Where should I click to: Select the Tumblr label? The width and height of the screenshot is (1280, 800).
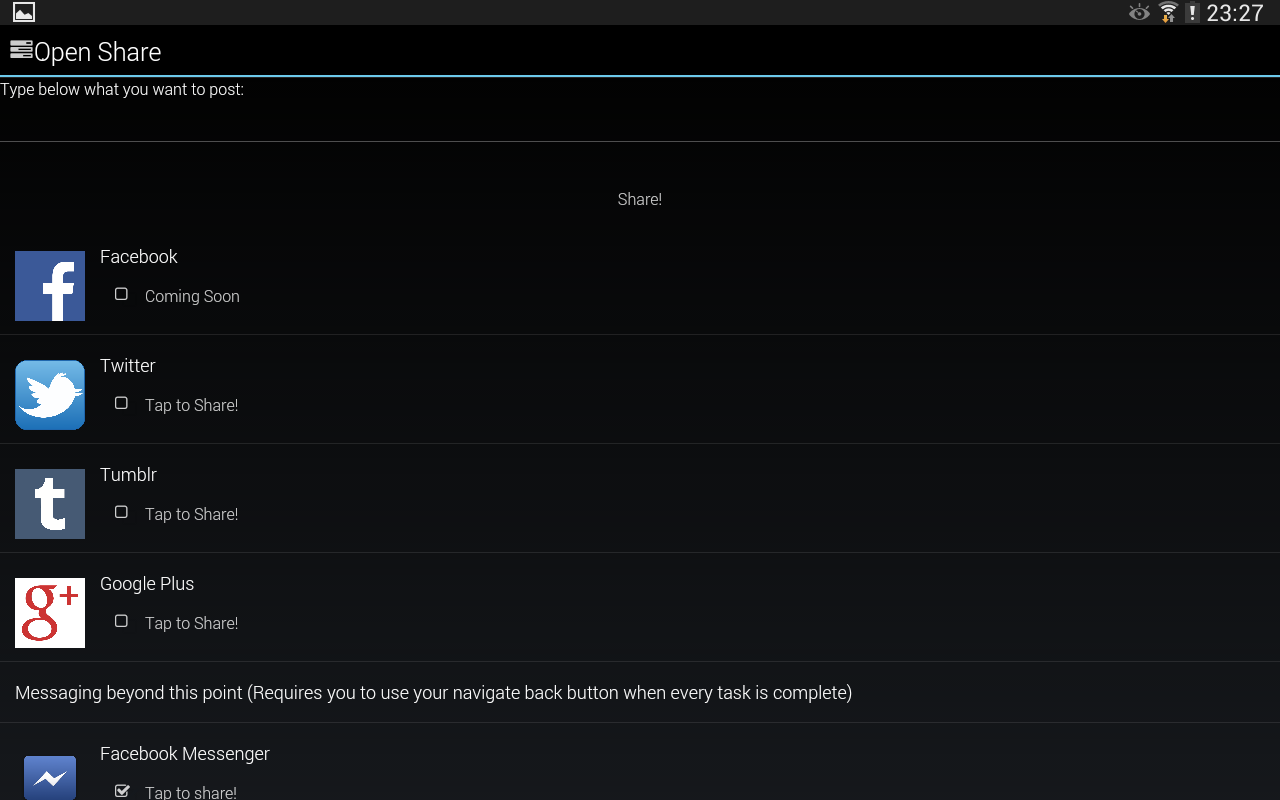(128, 475)
